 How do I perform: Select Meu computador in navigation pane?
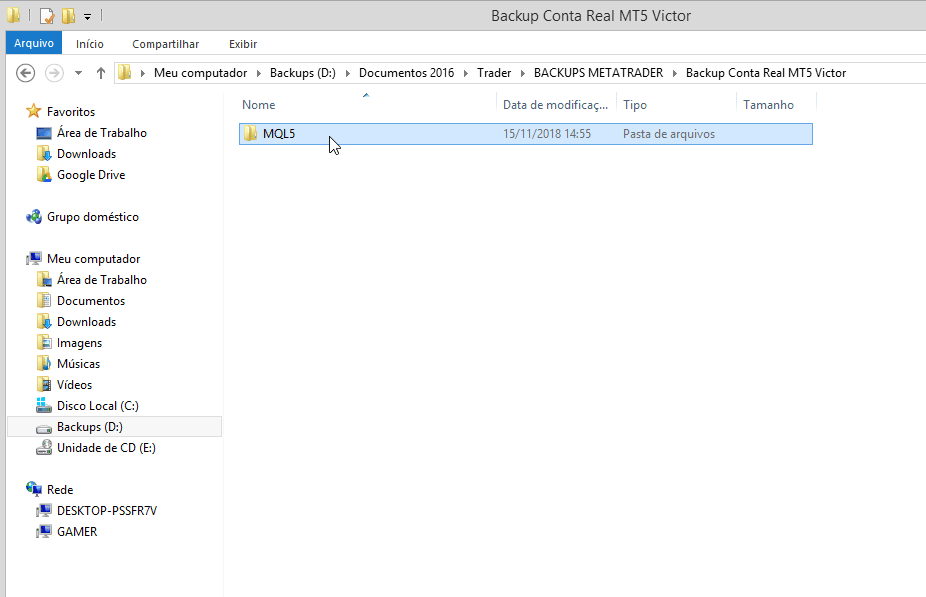tap(93, 259)
